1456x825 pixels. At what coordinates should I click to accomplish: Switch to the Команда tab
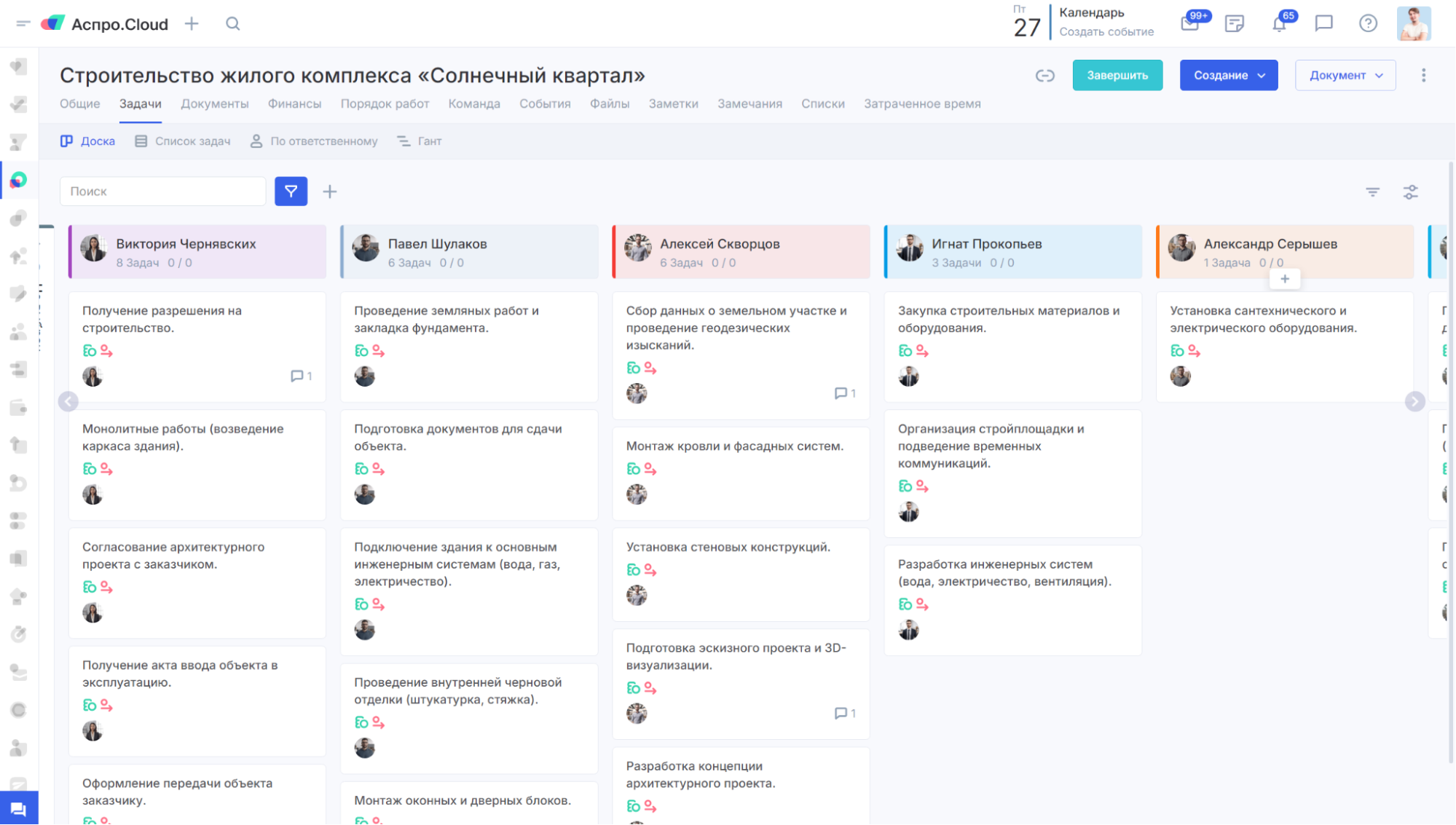pyautogui.click(x=474, y=104)
